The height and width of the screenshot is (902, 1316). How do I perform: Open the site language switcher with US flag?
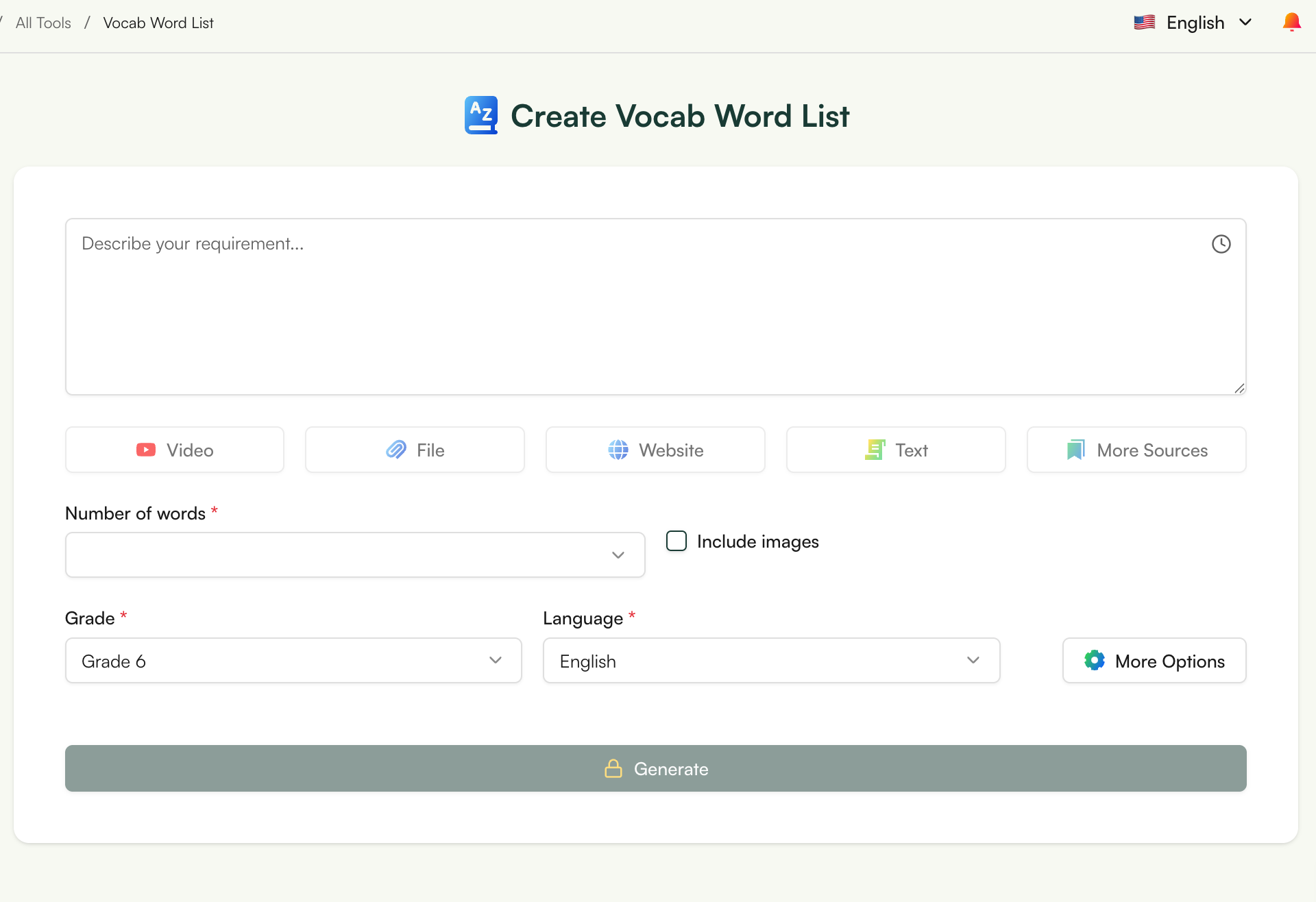1193,22
